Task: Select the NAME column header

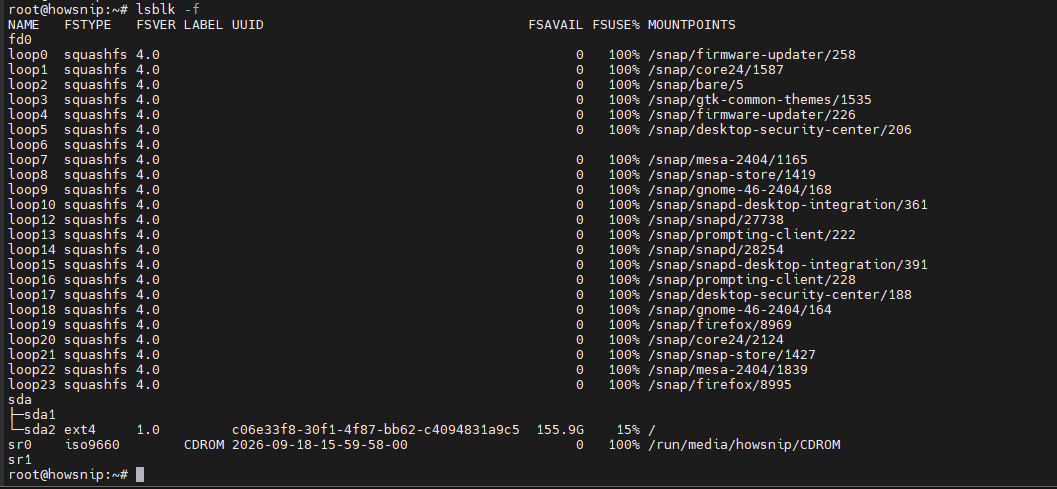Action: pyautogui.click(x=24, y=25)
